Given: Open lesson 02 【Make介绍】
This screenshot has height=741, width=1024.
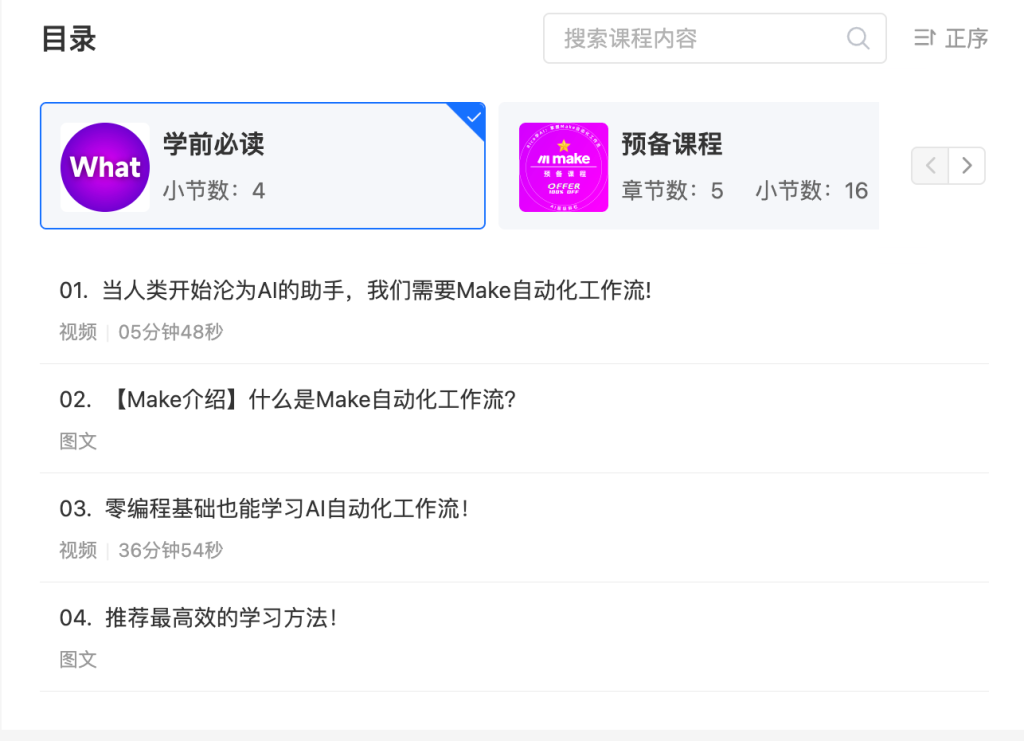Looking at the screenshot, I should 310,400.
